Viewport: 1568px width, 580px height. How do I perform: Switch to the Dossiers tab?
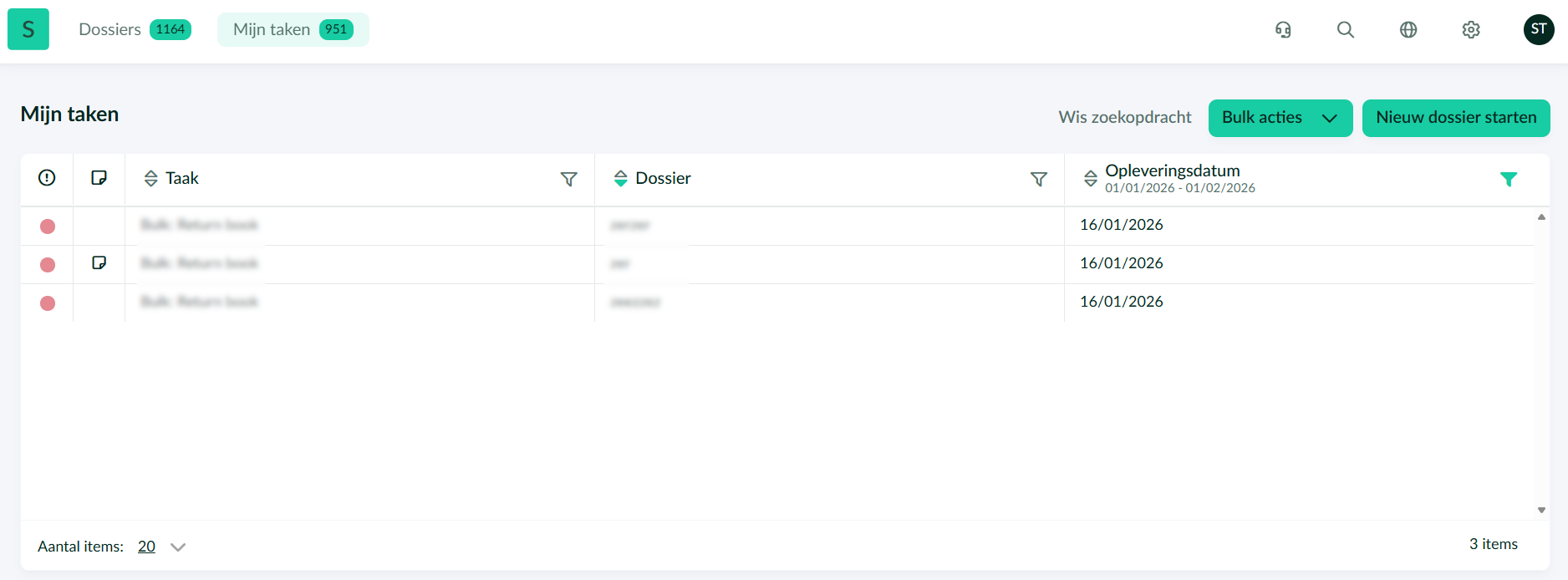tap(135, 29)
